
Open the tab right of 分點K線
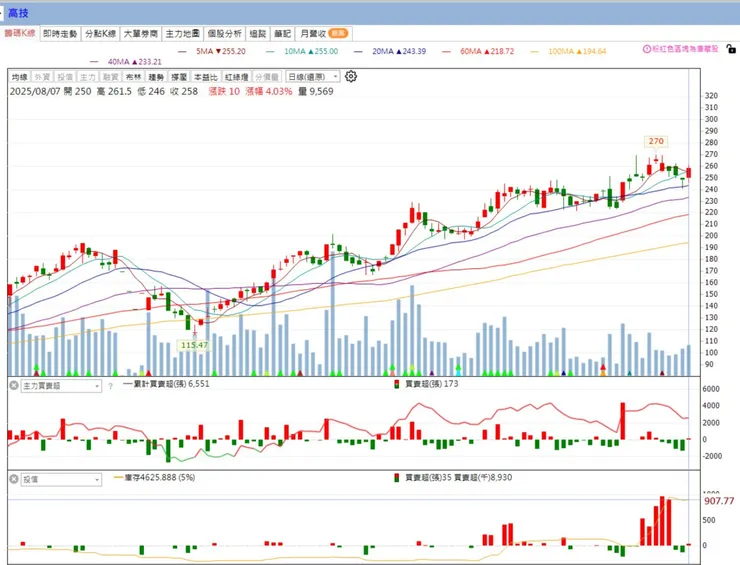click(x=140, y=34)
